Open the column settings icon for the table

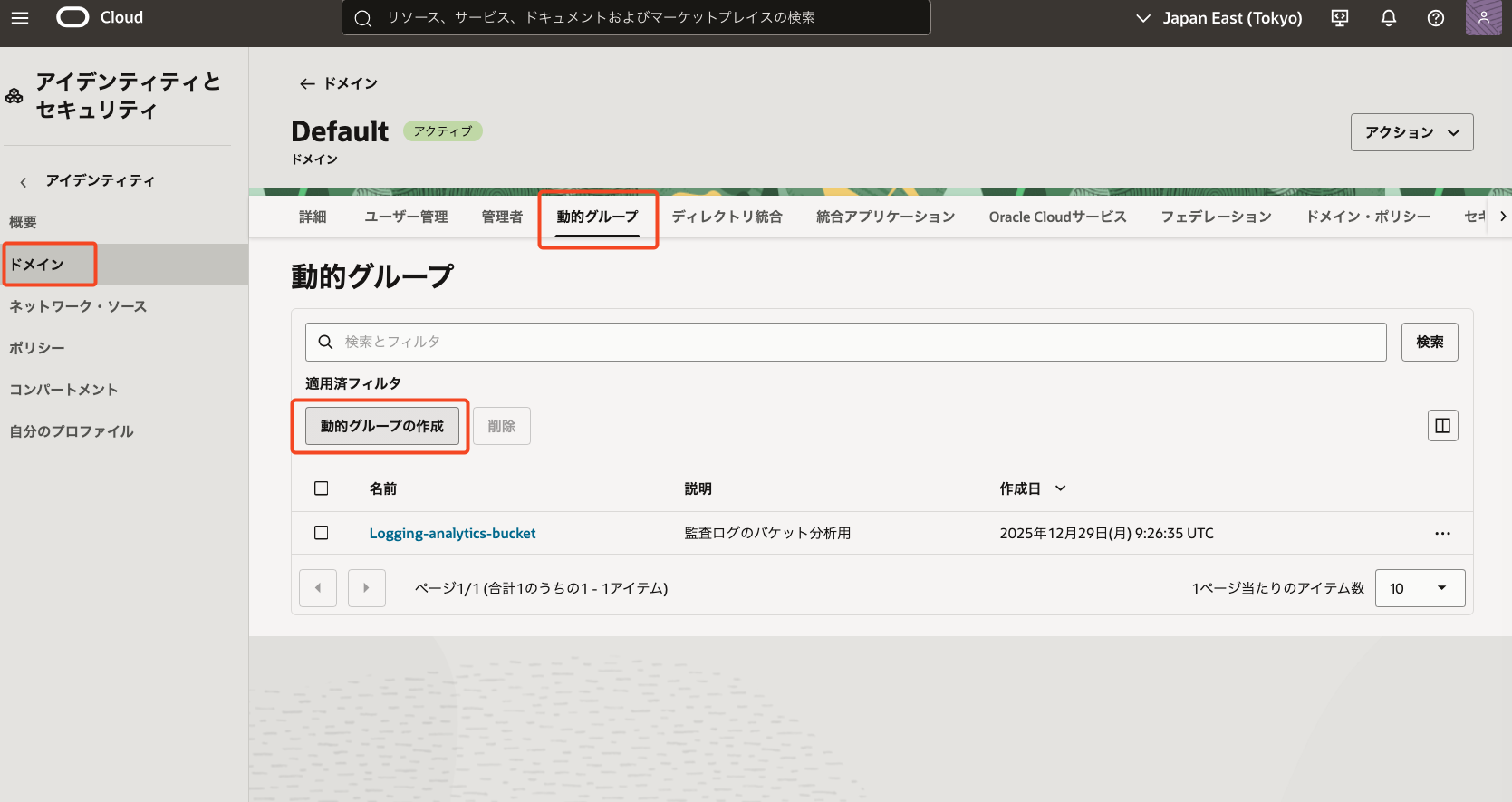click(x=1442, y=425)
